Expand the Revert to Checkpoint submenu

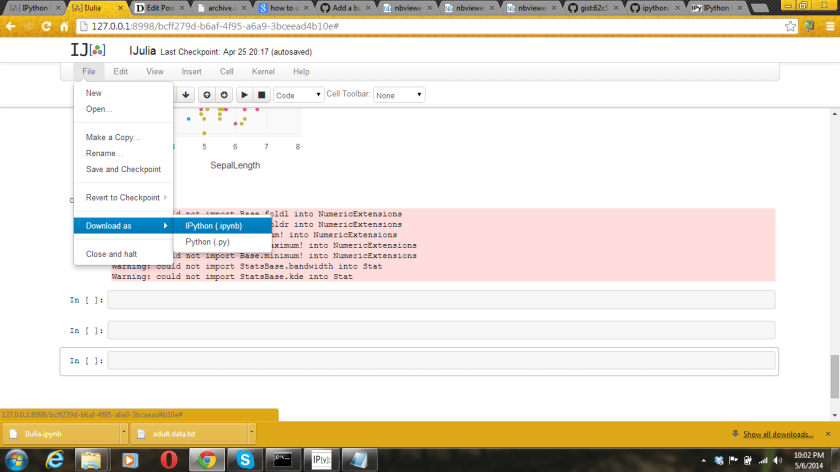tap(123, 198)
